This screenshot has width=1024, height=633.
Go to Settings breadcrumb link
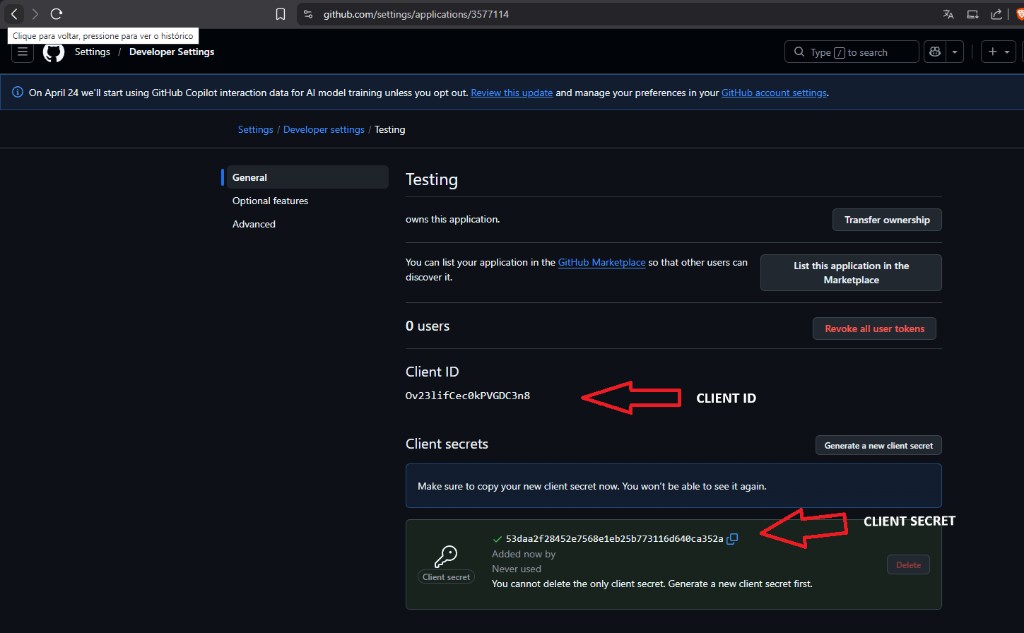tap(255, 129)
